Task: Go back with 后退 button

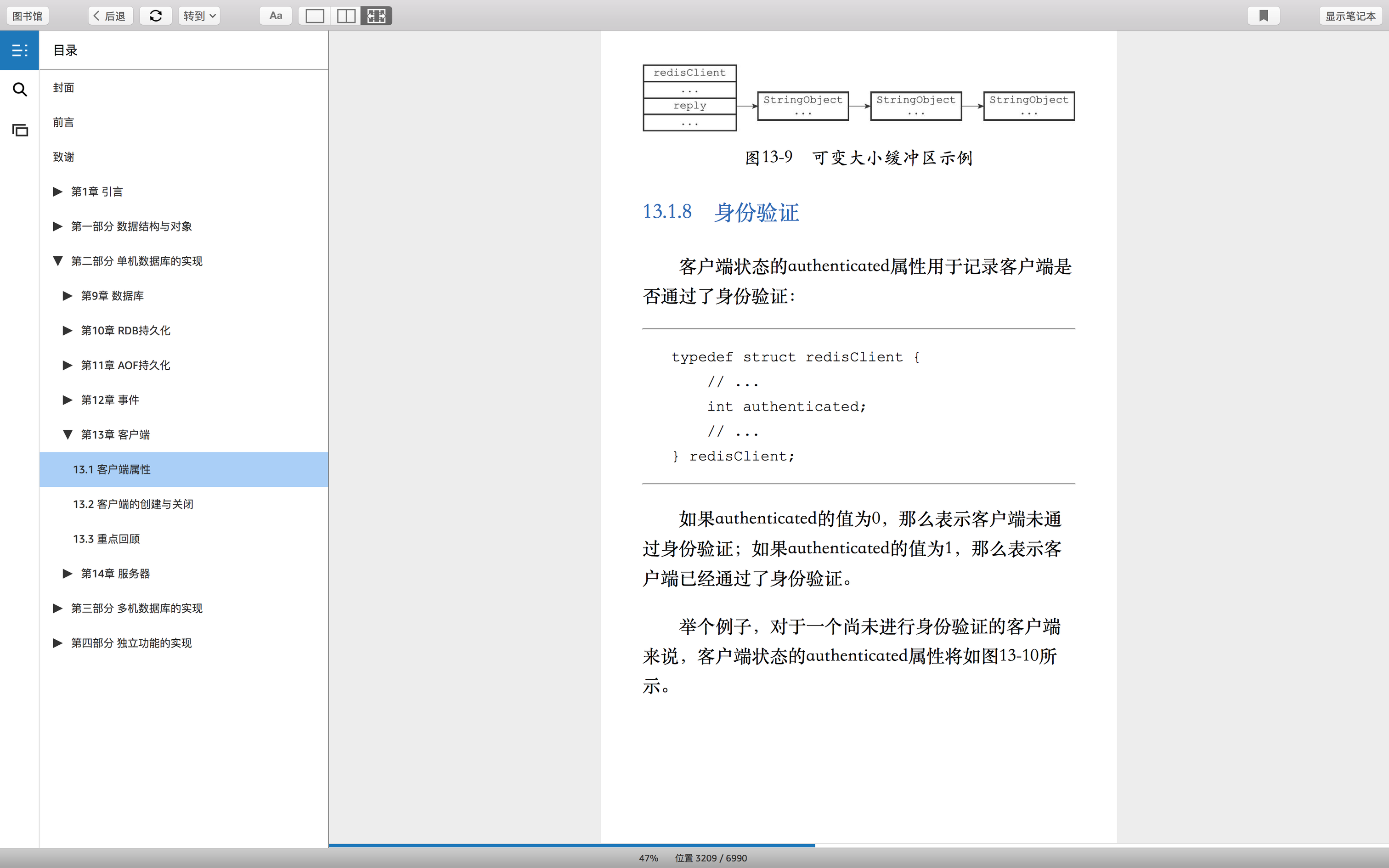Action: point(110,16)
